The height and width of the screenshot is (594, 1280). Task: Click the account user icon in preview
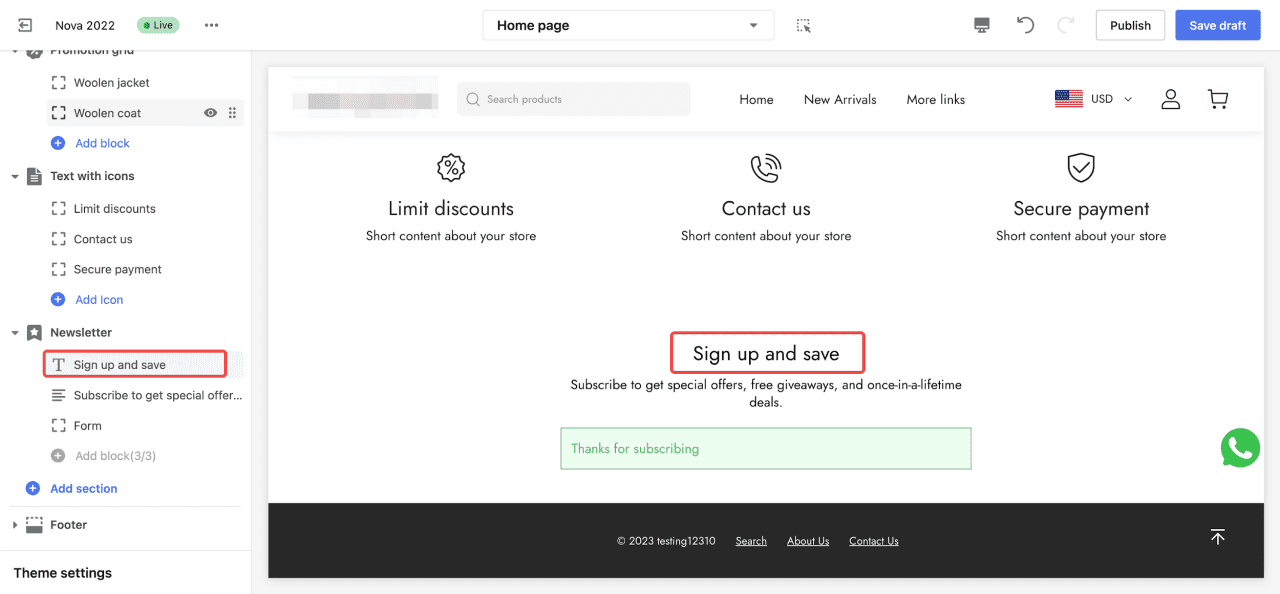1171,99
